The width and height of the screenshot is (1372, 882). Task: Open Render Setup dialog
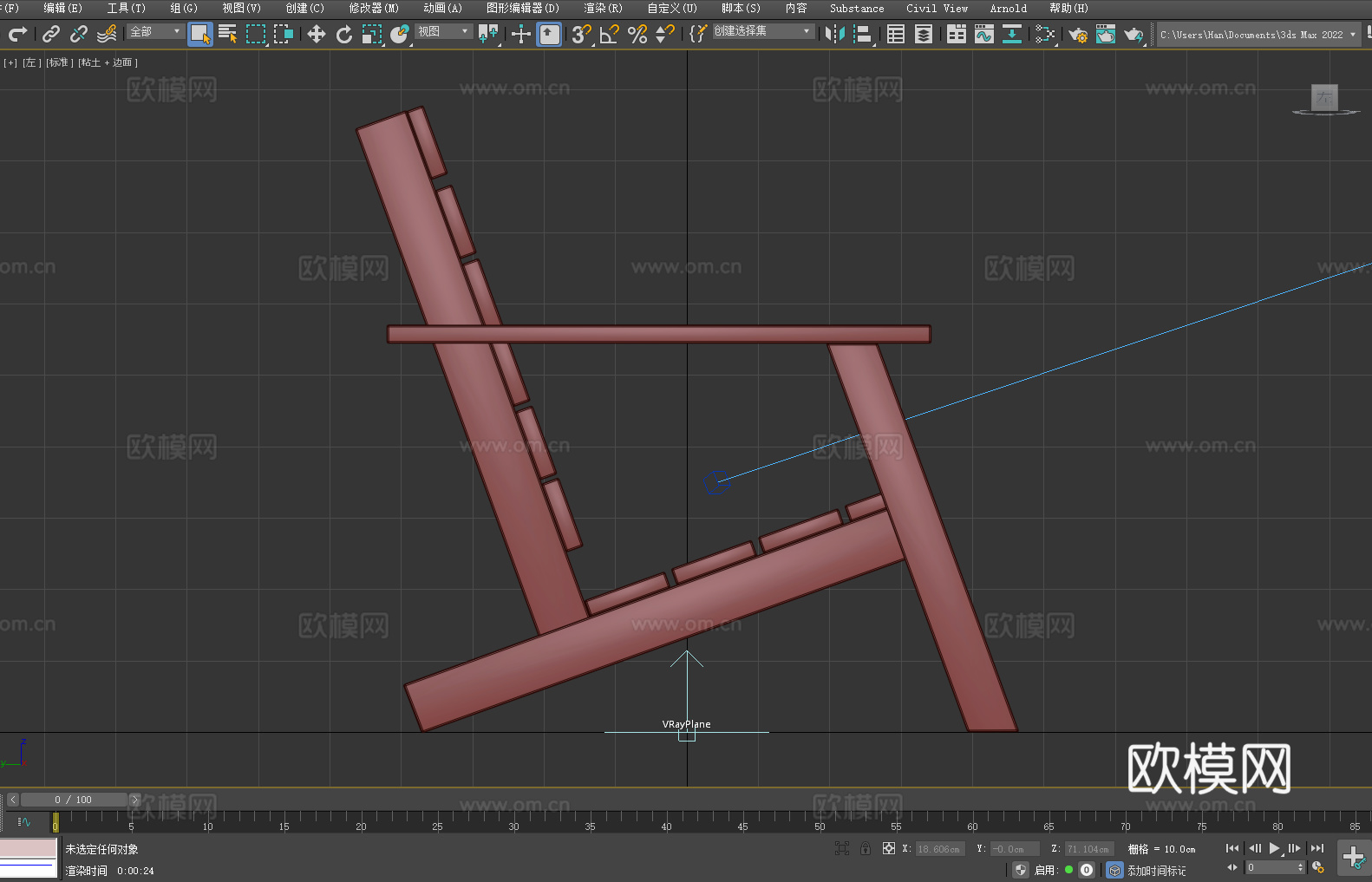tap(1078, 34)
